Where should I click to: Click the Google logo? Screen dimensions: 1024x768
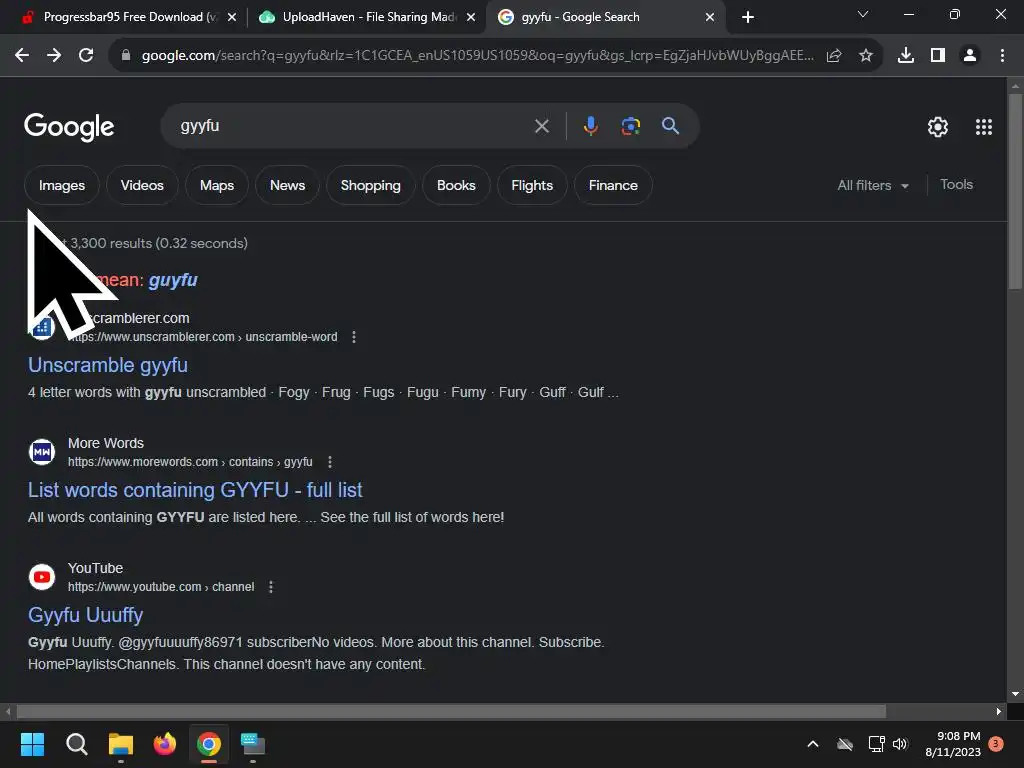point(69,127)
